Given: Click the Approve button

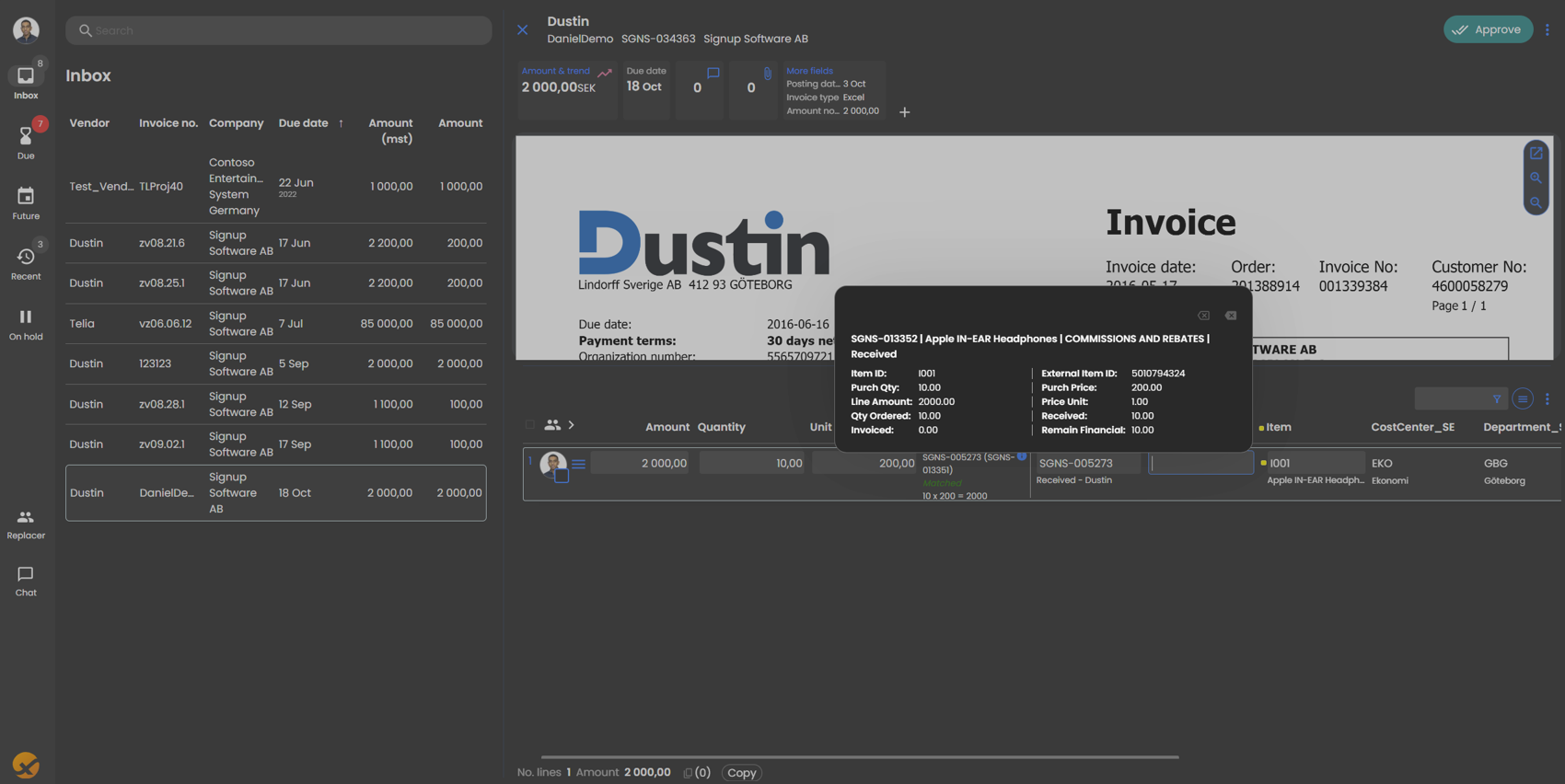Looking at the screenshot, I should (1488, 29).
